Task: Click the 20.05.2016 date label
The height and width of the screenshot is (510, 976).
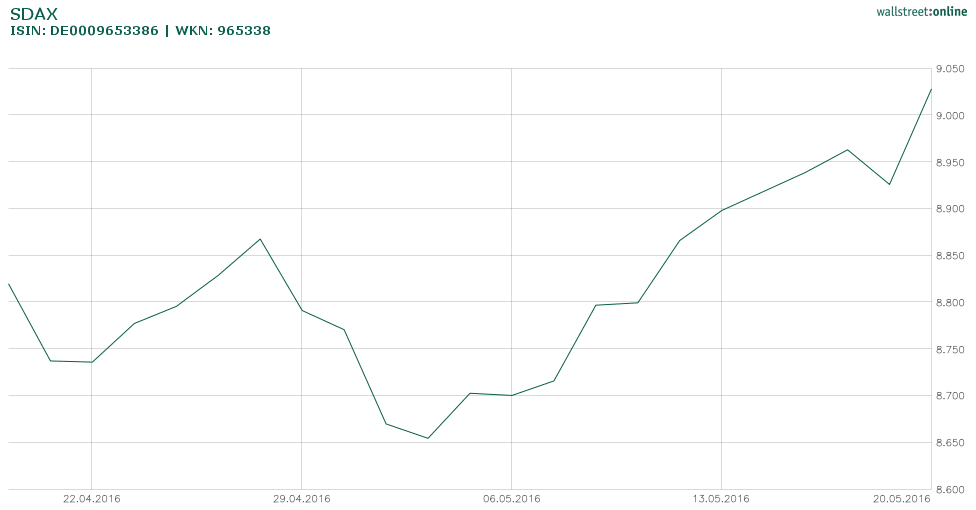Action: (x=903, y=498)
